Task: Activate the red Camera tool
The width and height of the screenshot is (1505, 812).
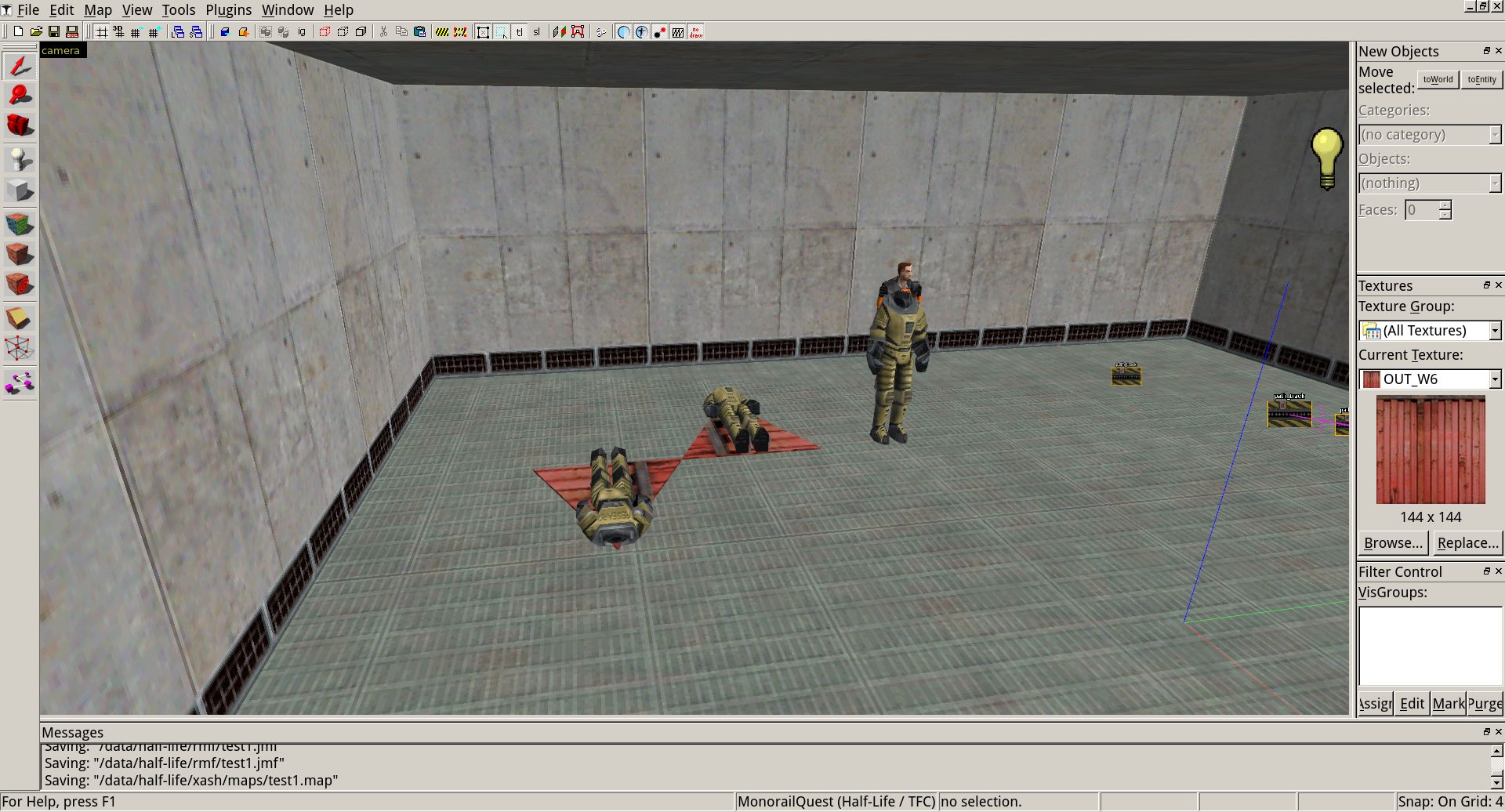Action: 20,125
